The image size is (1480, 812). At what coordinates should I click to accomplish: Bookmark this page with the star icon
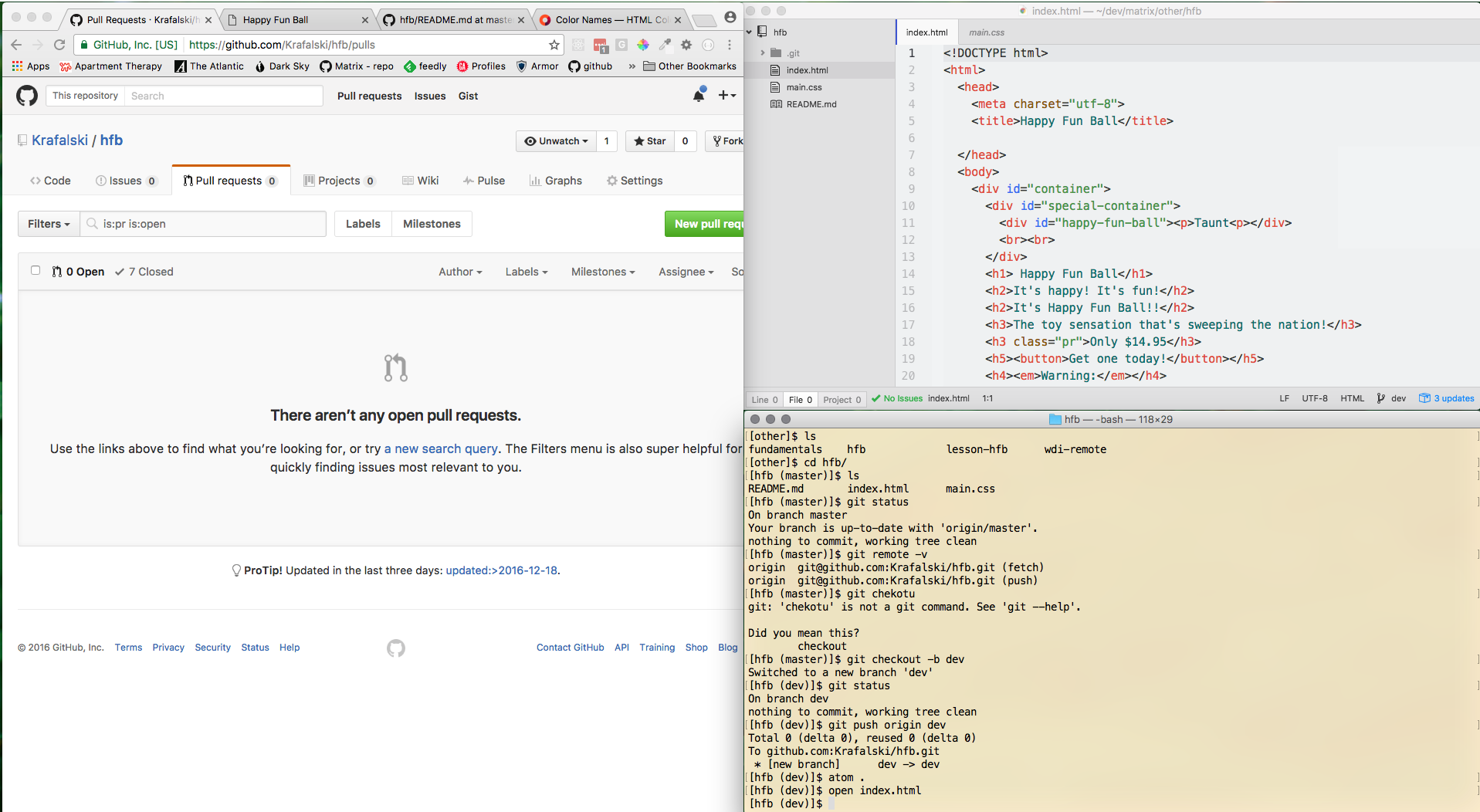(x=554, y=45)
